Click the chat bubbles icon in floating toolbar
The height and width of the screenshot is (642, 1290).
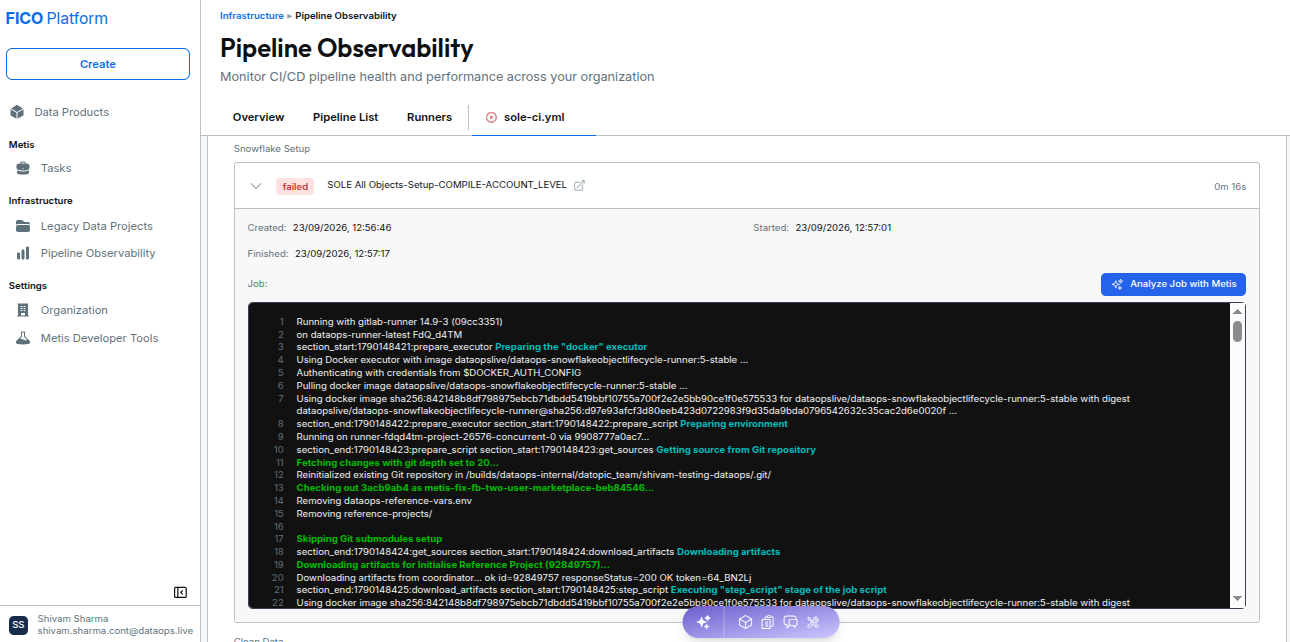click(x=790, y=622)
